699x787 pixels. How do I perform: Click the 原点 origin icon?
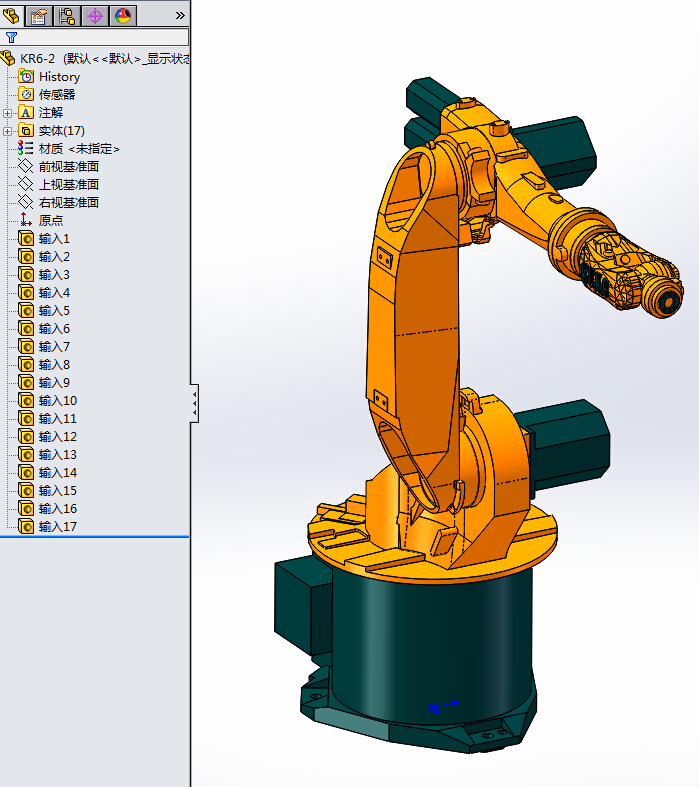[26, 220]
